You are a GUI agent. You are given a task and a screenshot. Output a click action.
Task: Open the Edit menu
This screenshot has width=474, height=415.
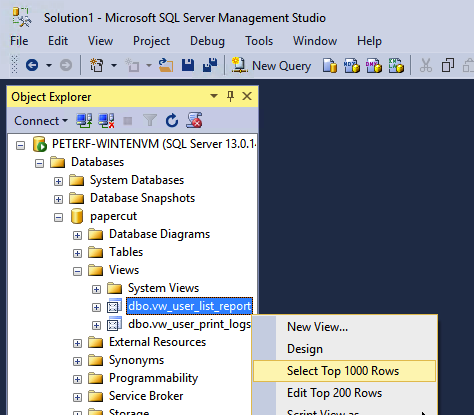tap(58, 41)
